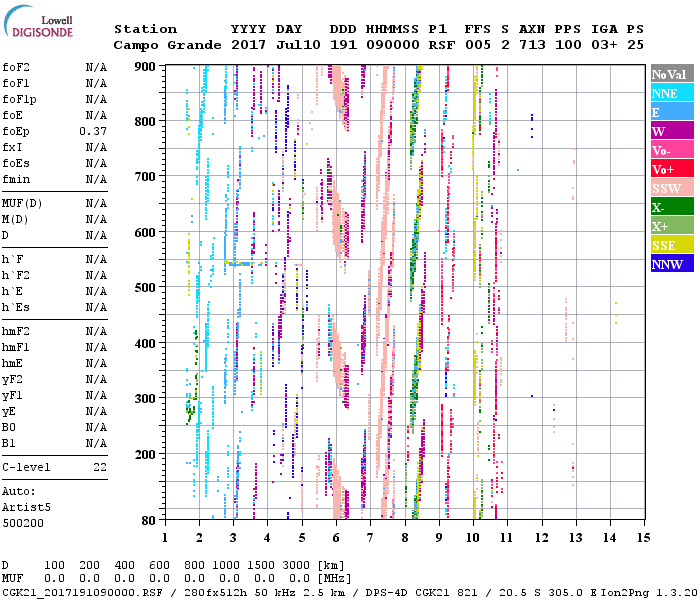Click the date value Jul10
The image size is (700, 600).
coord(298,45)
